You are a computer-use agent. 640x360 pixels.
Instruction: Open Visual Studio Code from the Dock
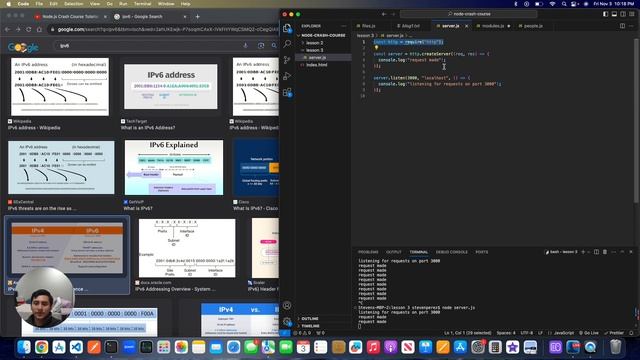click(76, 347)
